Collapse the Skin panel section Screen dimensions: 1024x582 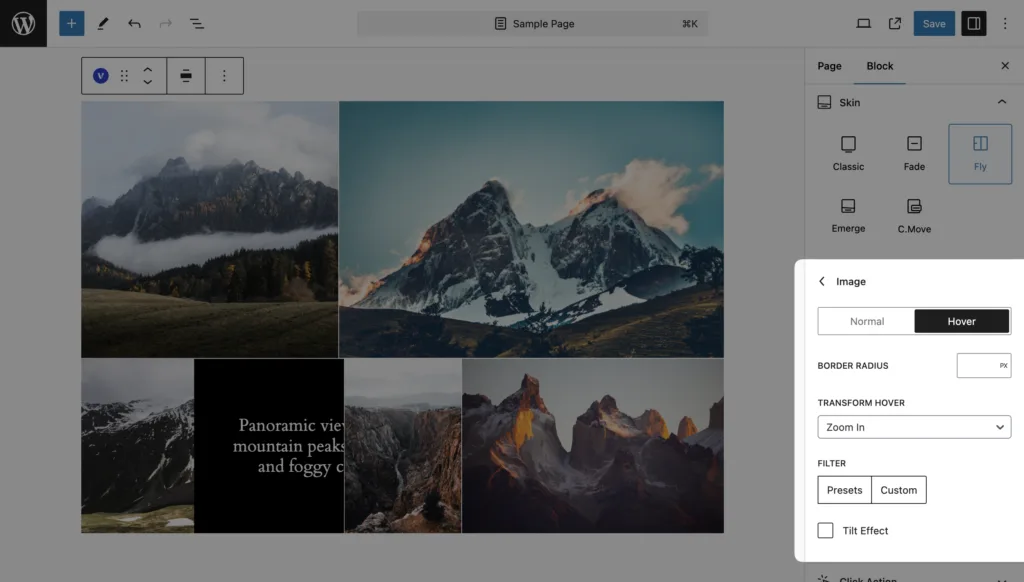click(1001, 102)
